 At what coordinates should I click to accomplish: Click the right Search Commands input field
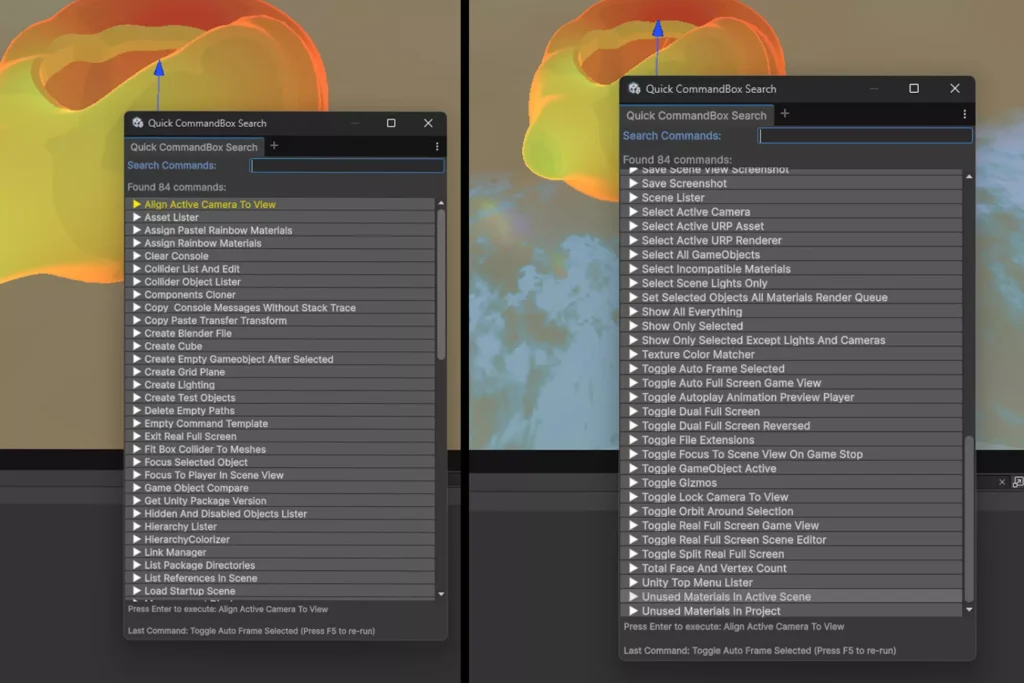(865, 136)
